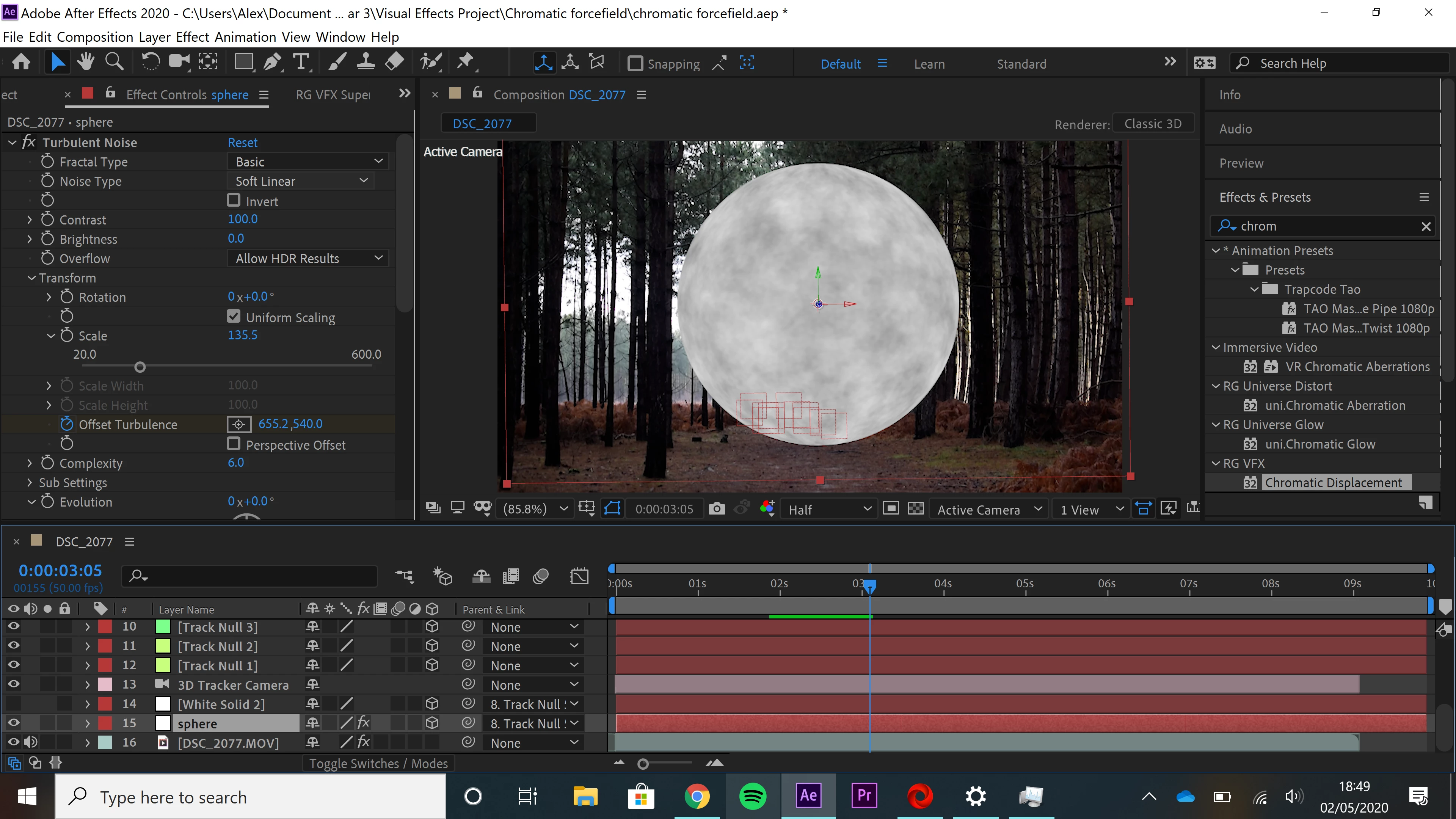Uncheck Uniform Scaling checkbox

pyautogui.click(x=234, y=317)
